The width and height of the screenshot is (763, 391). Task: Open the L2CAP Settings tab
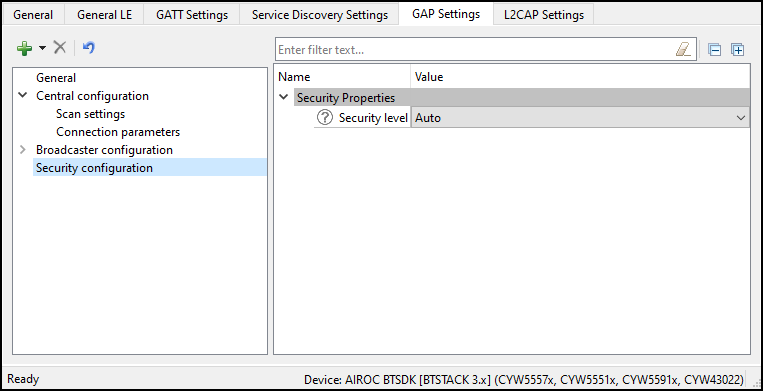[544, 15]
